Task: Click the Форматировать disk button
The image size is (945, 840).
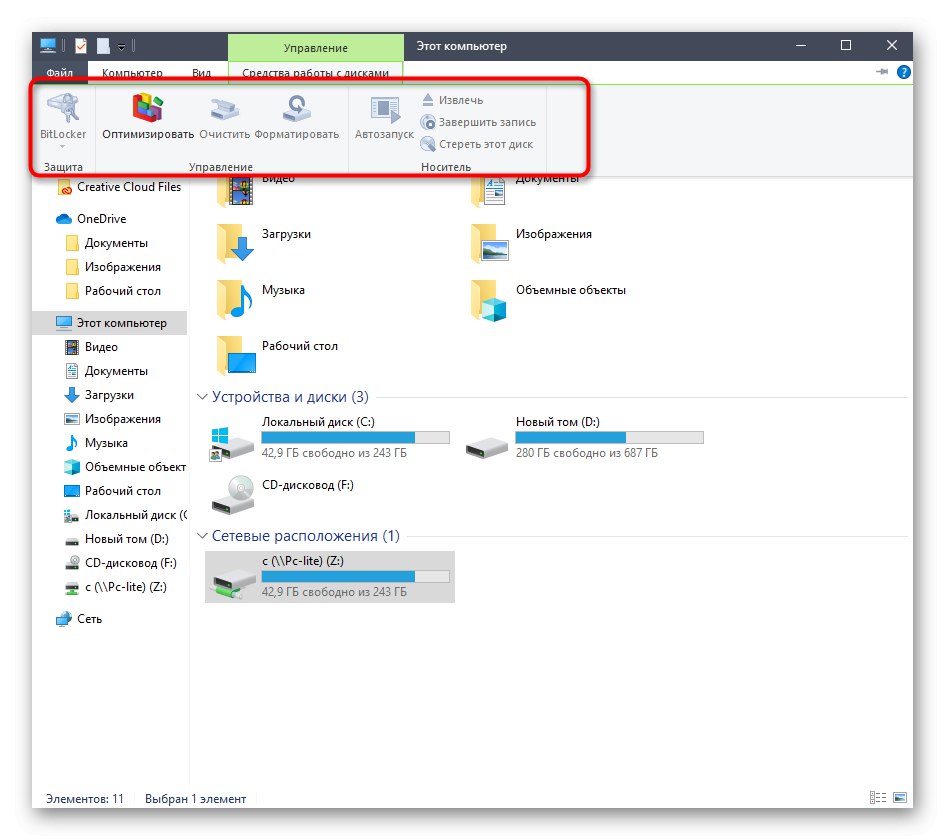Action: pos(297,117)
